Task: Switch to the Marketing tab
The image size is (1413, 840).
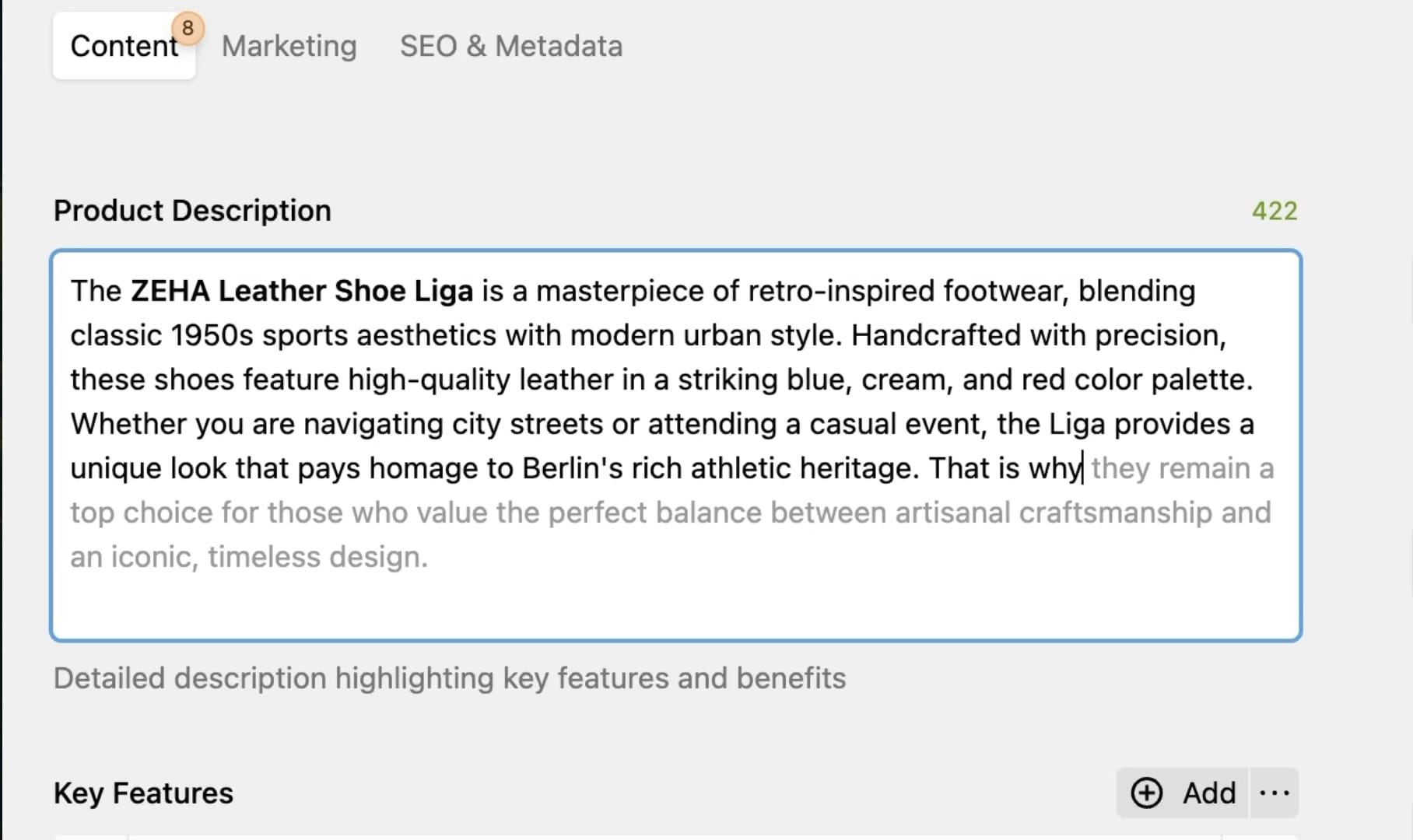Action: 289,46
